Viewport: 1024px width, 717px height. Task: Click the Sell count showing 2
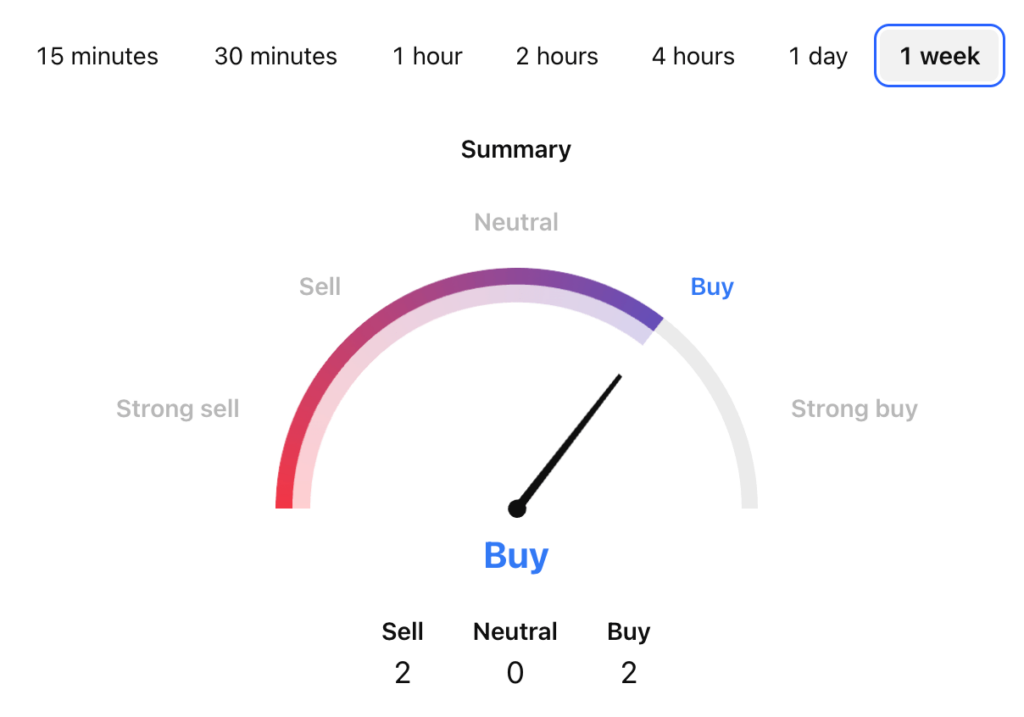[x=402, y=673]
